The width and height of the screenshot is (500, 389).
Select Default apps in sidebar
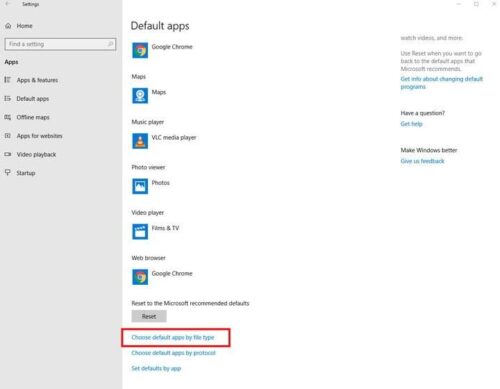33,99
